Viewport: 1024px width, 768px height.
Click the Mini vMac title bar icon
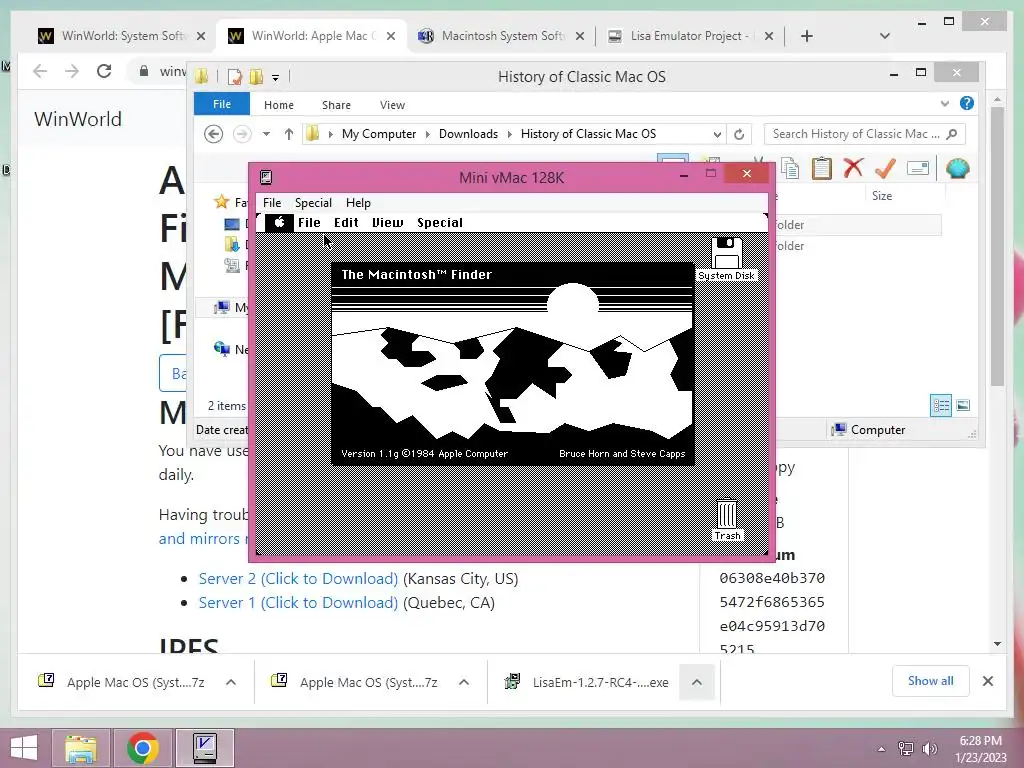[x=266, y=177]
